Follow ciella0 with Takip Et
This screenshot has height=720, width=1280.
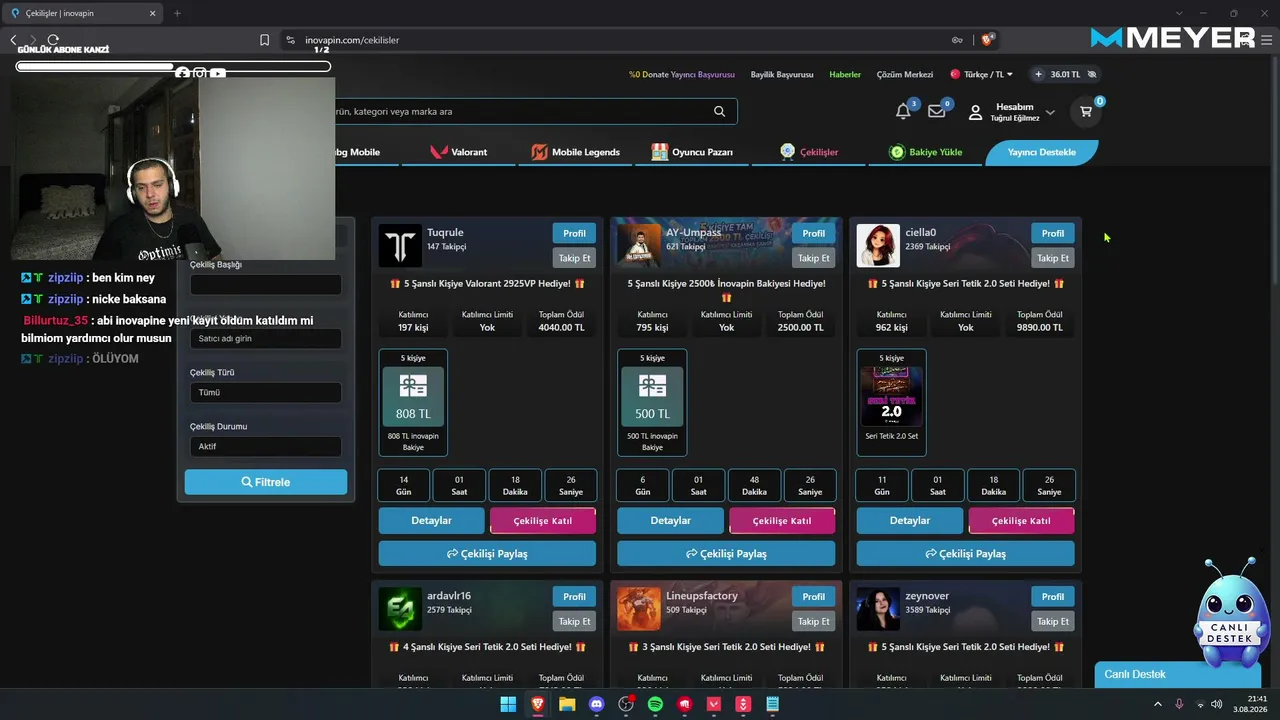pos(1053,258)
